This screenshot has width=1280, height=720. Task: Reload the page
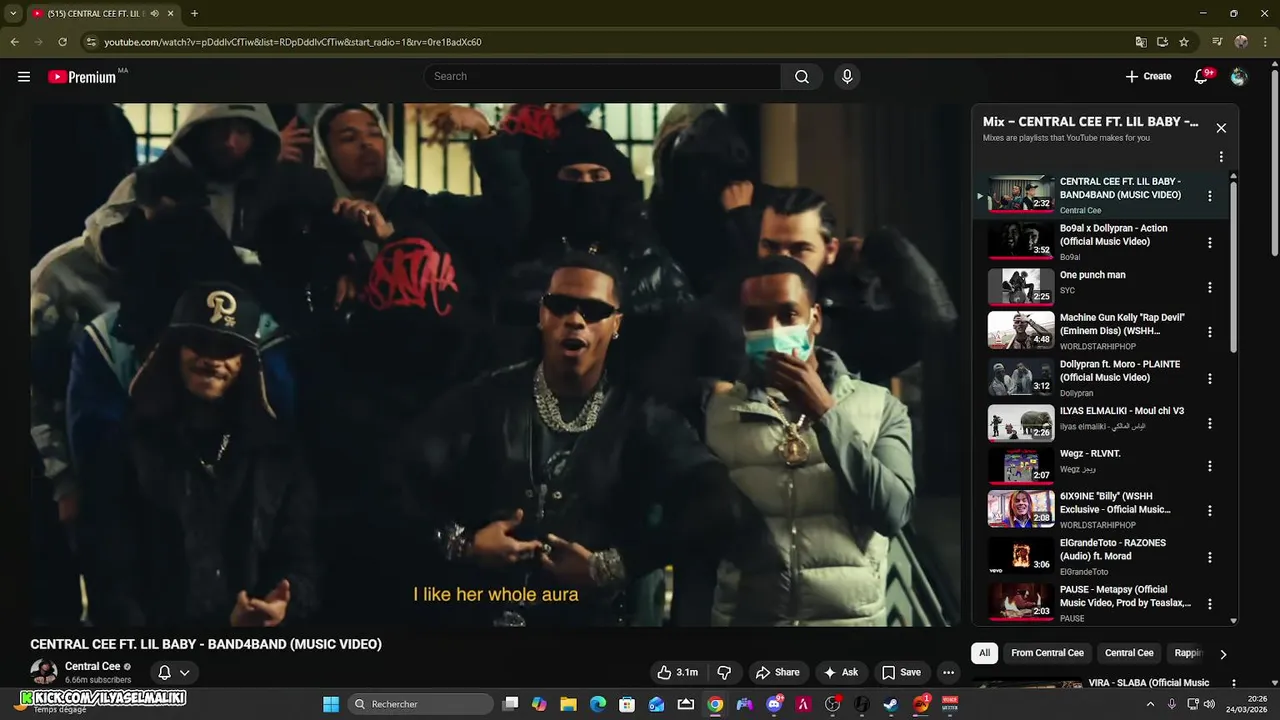pos(62,42)
